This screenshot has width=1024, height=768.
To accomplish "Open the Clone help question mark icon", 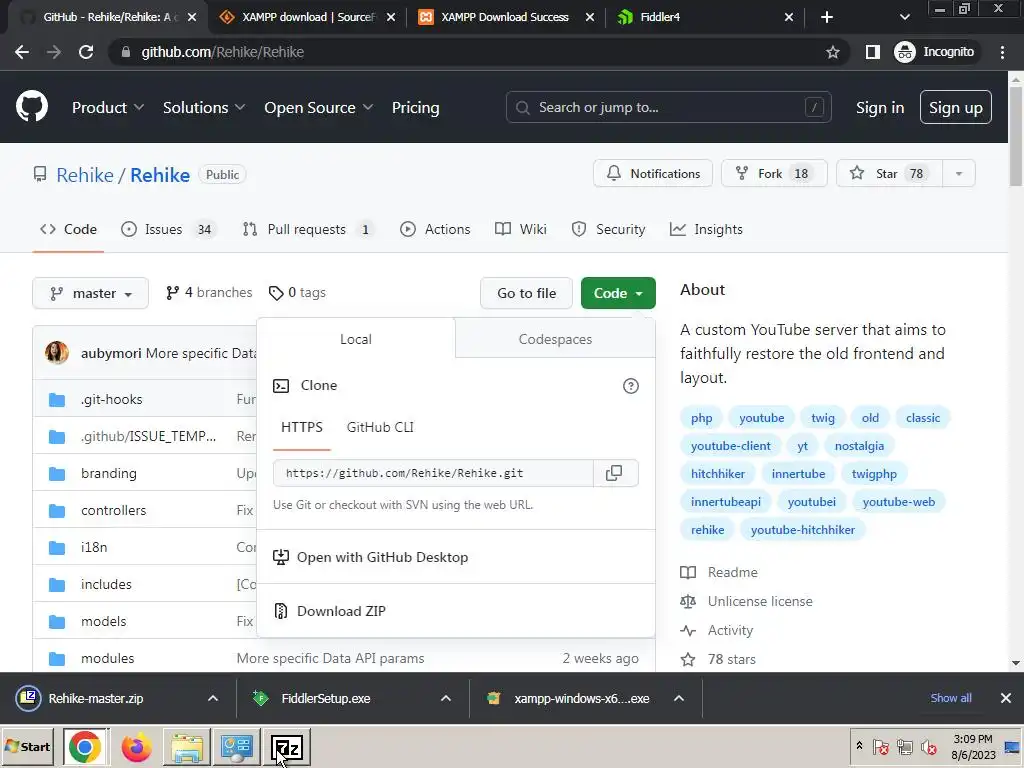I will coord(630,386).
